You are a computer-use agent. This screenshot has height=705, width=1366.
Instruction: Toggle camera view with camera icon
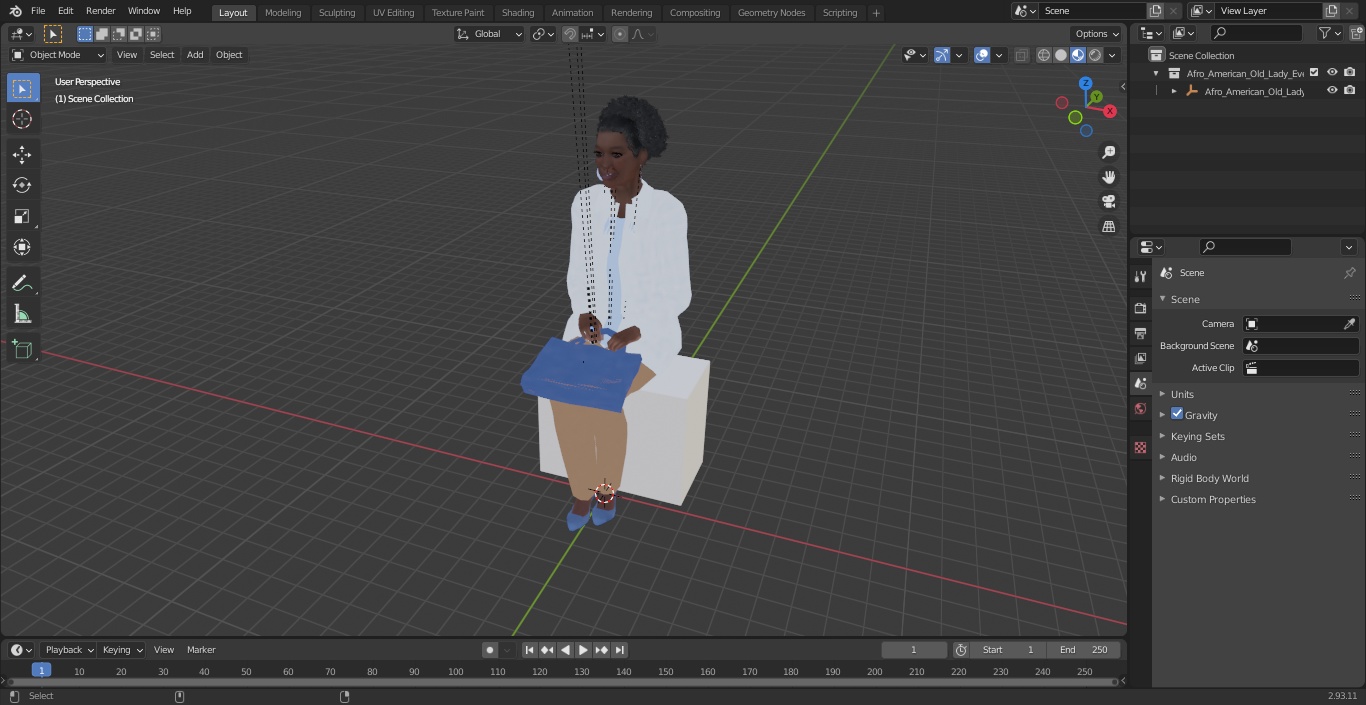(1109, 202)
